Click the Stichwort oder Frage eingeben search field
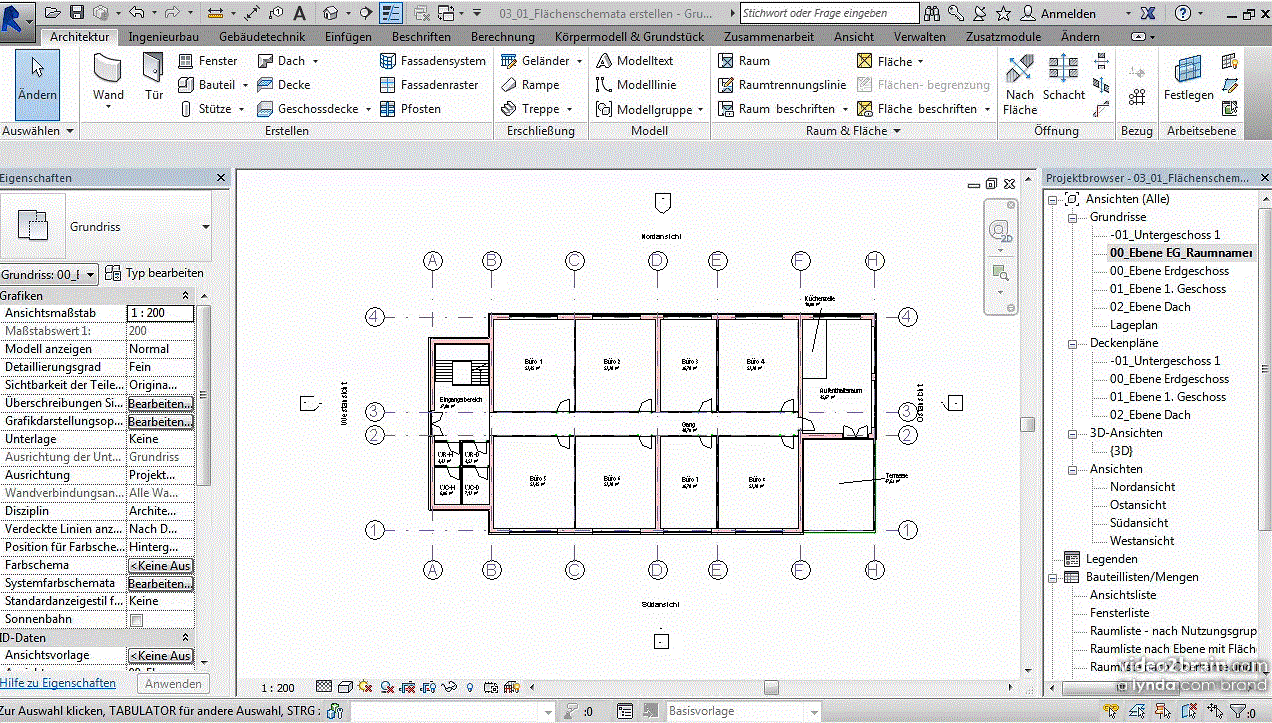1272x723 pixels. (x=829, y=13)
